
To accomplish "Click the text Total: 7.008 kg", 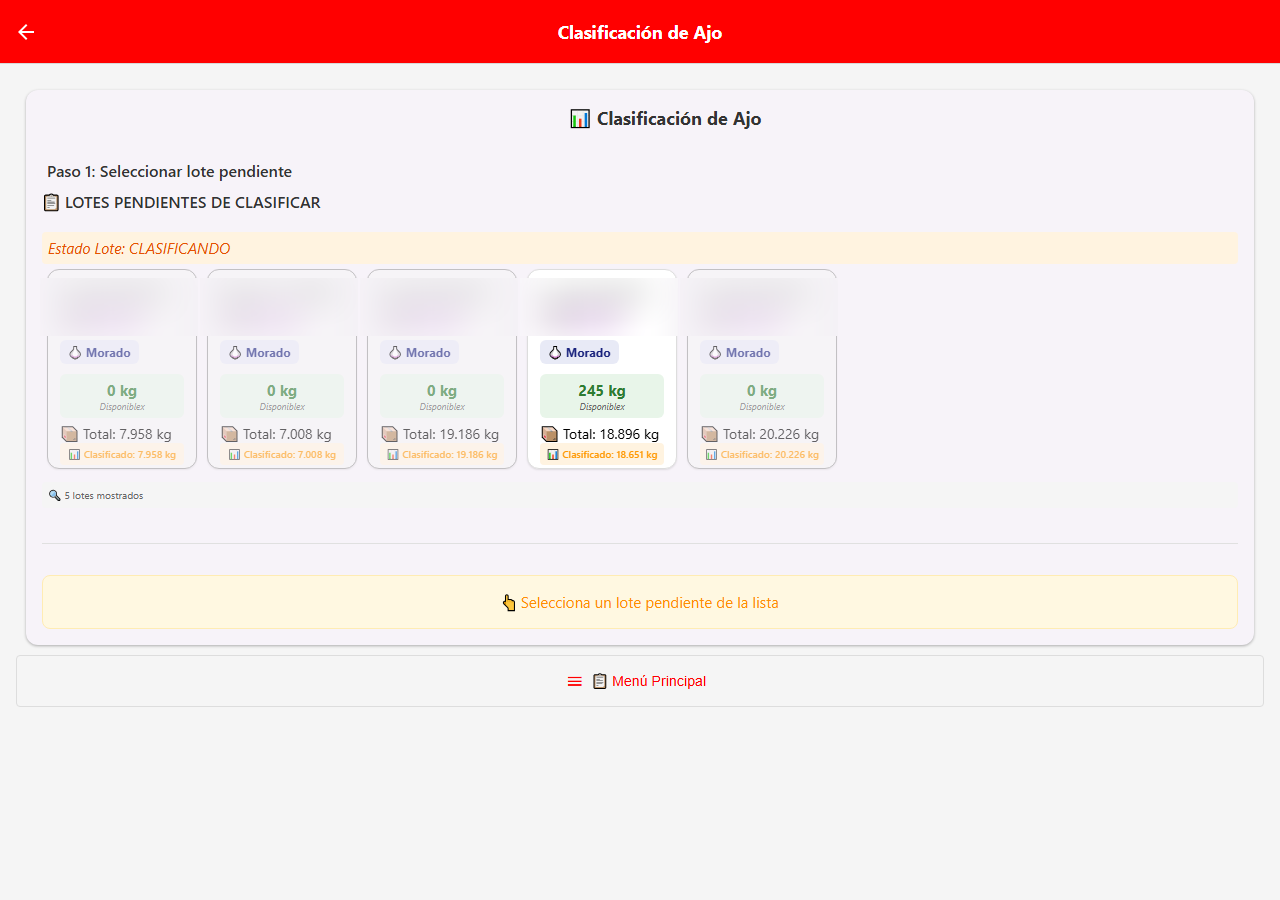I will pyautogui.click(x=287, y=434).
